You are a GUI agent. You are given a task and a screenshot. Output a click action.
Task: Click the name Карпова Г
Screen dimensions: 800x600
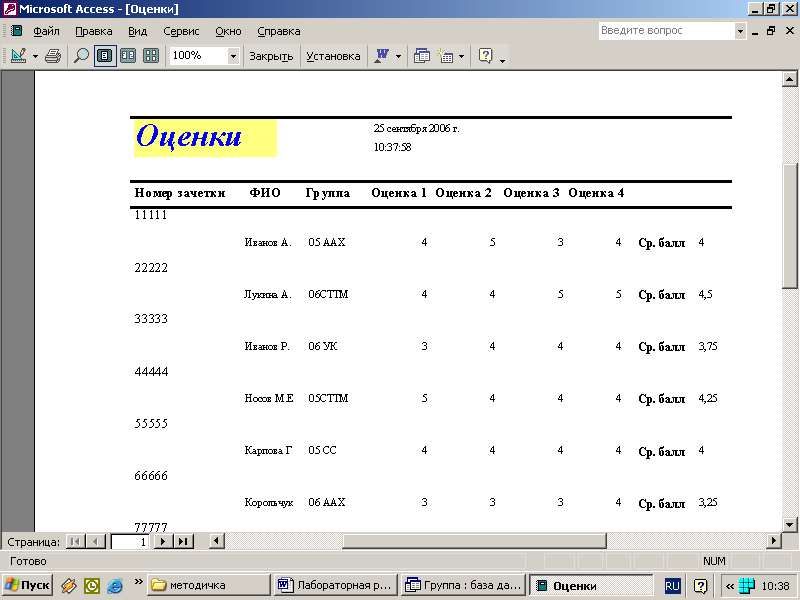pyautogui.click(x=268, y=451)
